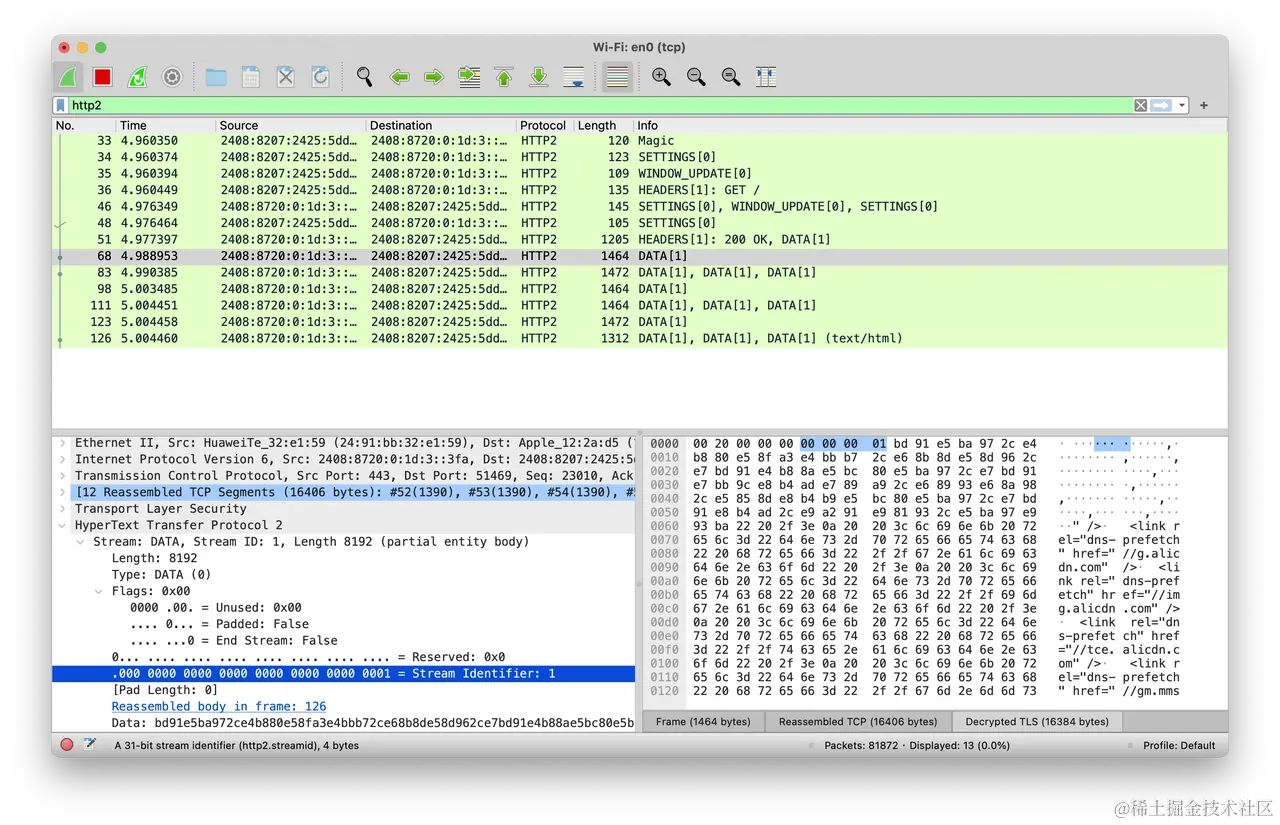Open the display filter bookmark menu

point(61,105)
